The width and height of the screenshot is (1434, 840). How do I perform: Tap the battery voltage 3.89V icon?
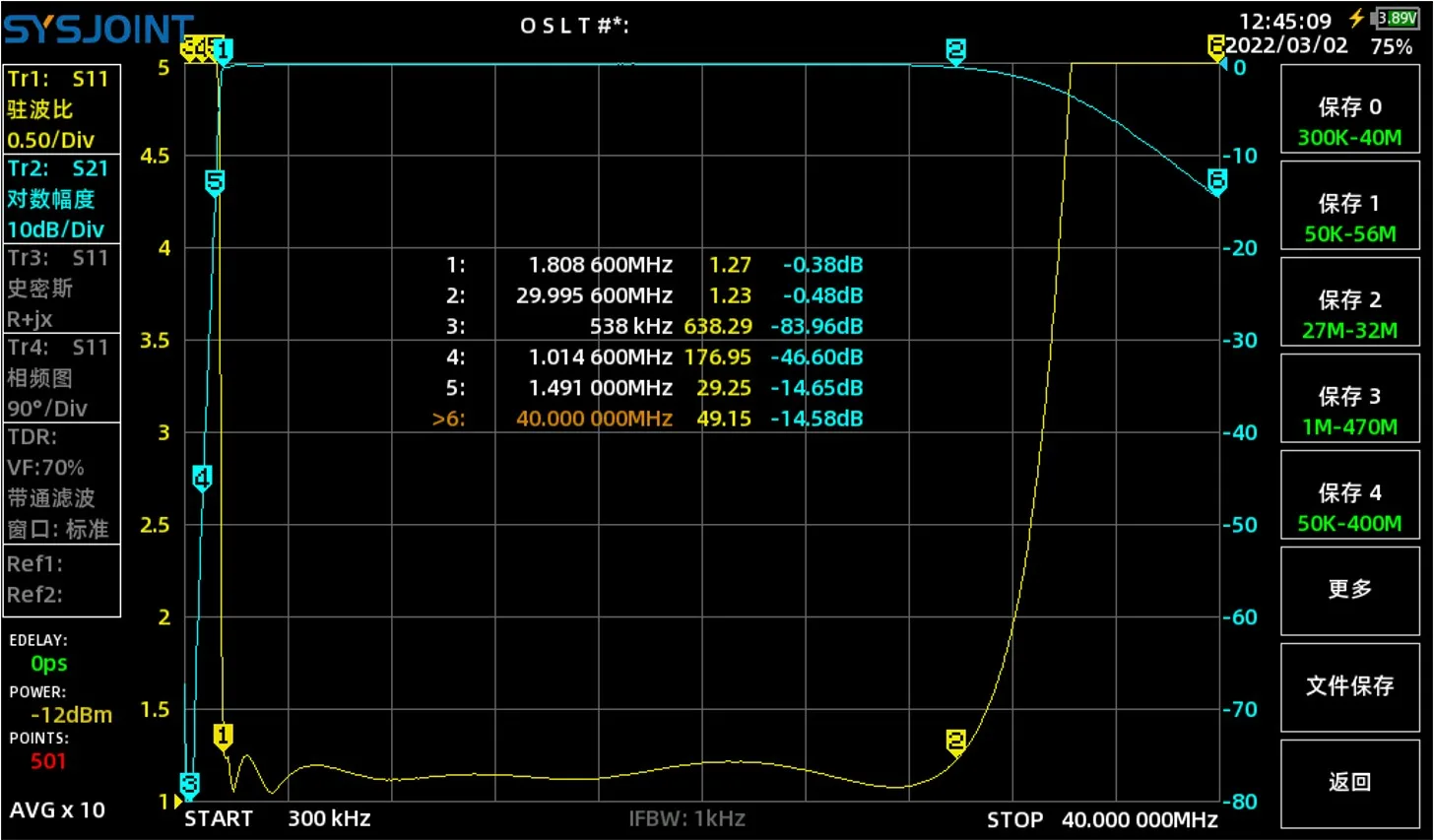(x=1395, y=18)
